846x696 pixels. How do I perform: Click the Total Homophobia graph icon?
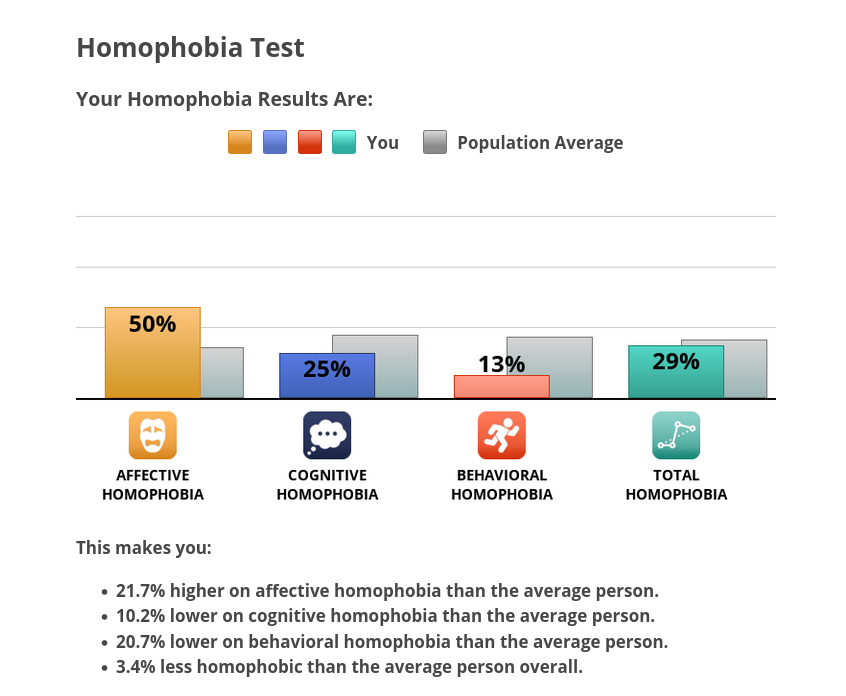pos(676,435)
